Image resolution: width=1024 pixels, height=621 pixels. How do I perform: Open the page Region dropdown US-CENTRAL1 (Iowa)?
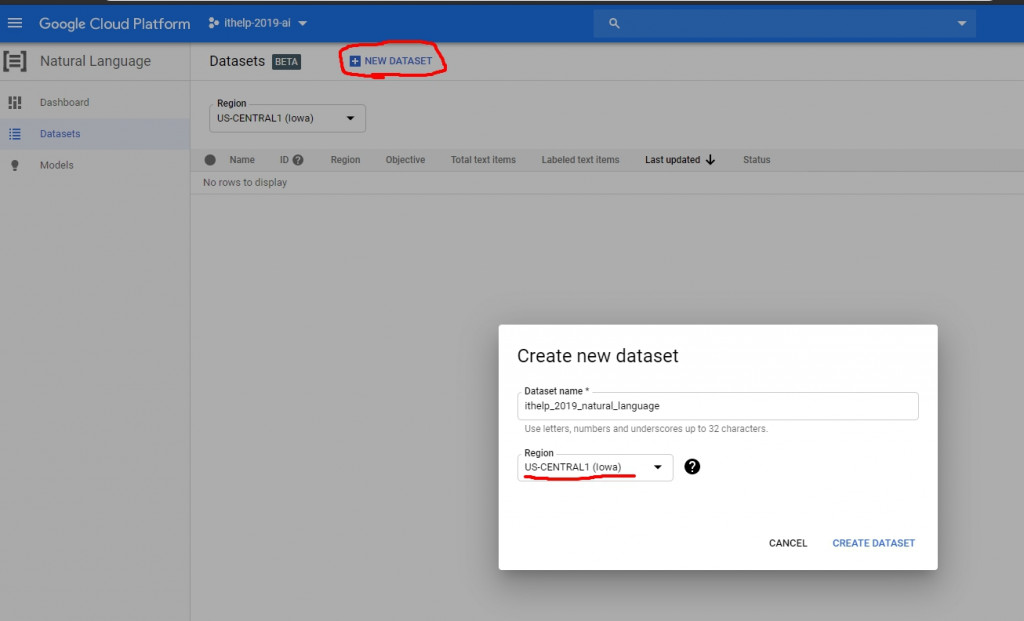[287, 118]
